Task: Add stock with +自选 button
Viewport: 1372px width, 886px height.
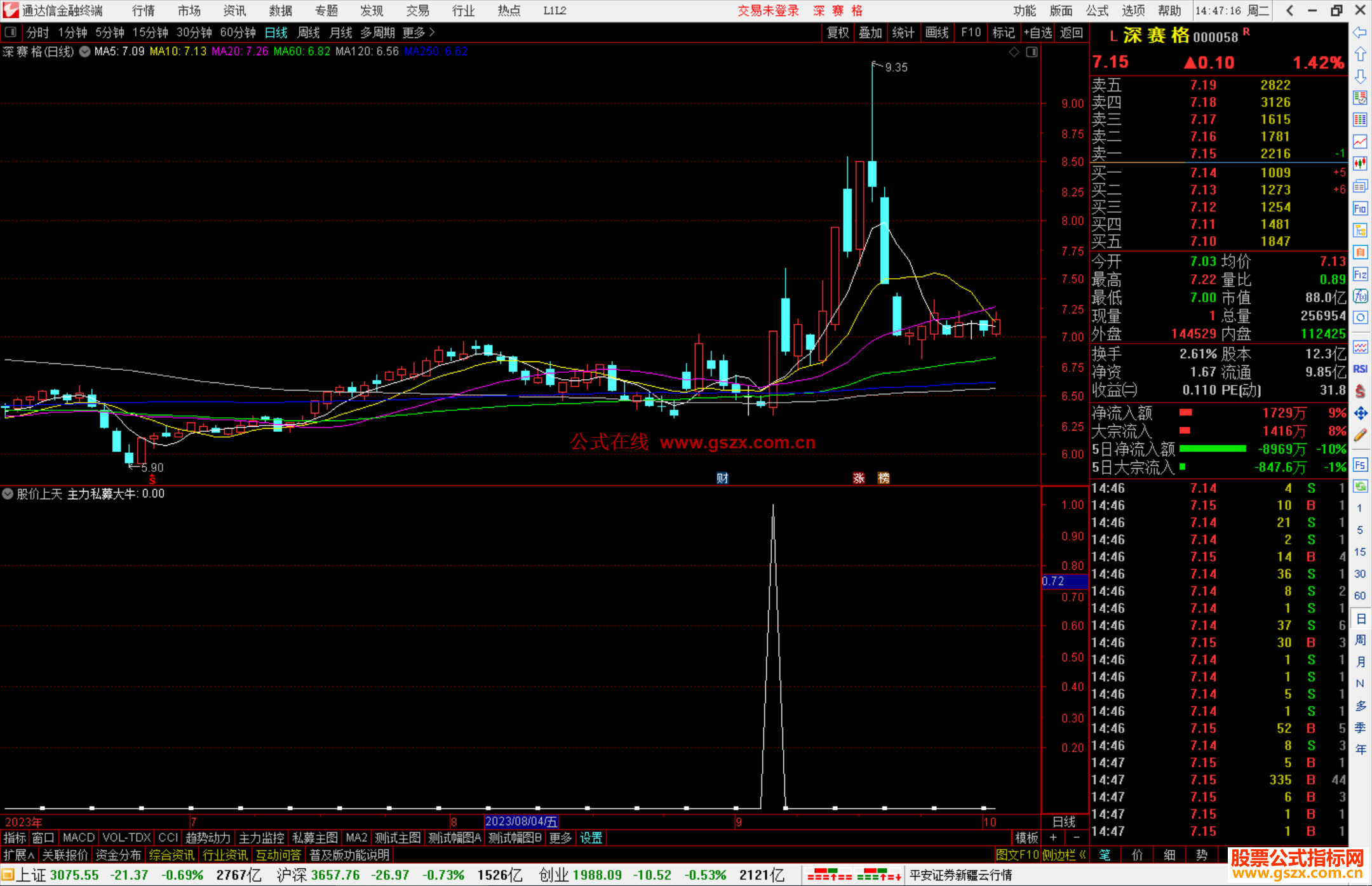Action: 1038,32
